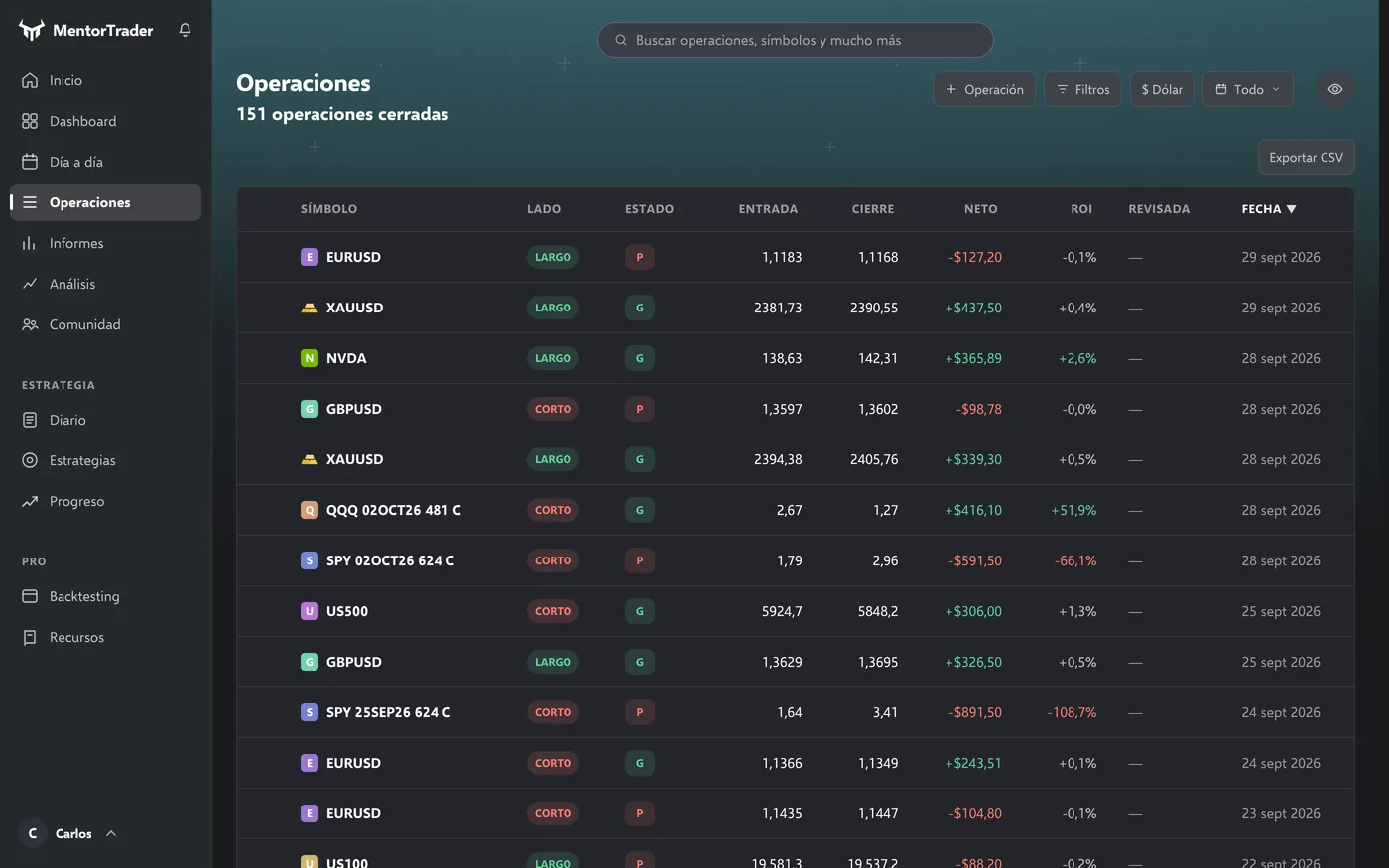The image size is (1389, 868).
Task: Toggle the eye visibility button
Action: click(x=1335, y=89)
